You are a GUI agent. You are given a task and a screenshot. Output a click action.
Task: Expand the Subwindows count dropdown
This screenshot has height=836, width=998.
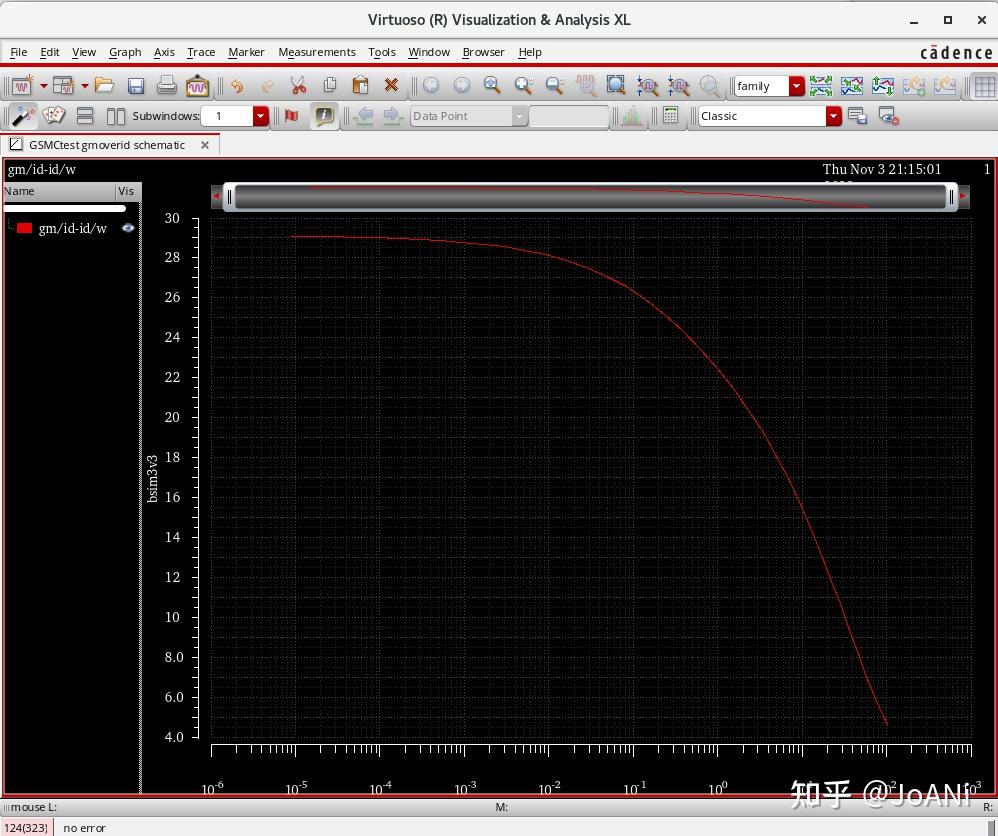[260, 116]
